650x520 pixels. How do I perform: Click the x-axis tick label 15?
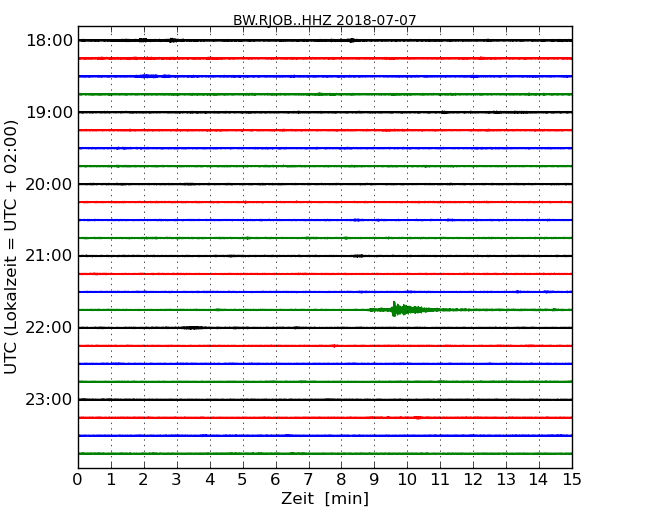[572, 480]
